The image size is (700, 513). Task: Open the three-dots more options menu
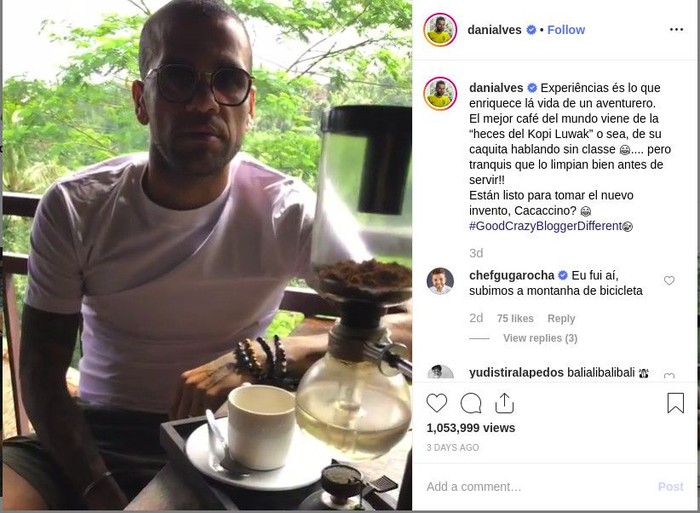point(676,29)
